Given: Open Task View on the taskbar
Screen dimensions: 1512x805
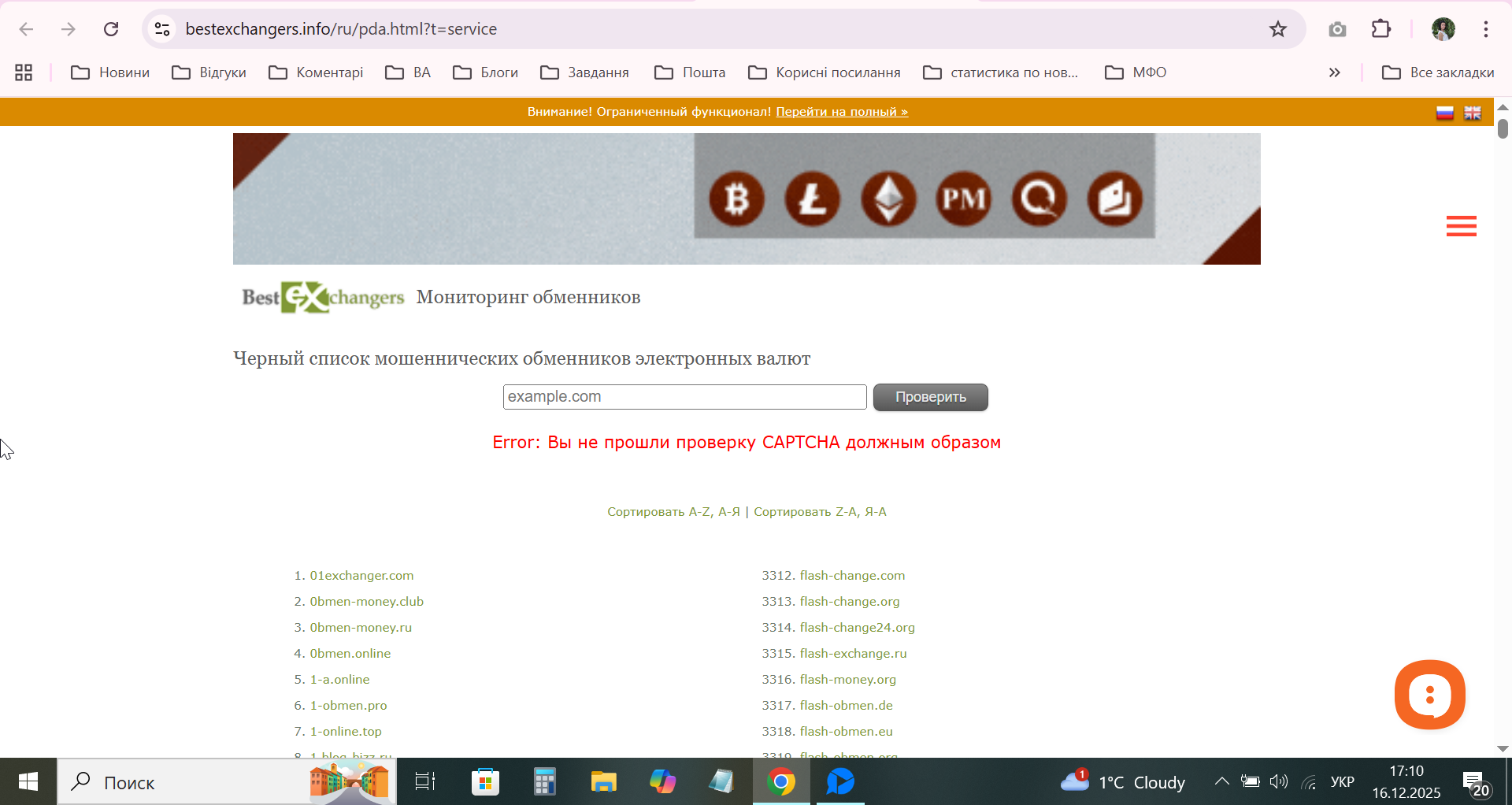Looking at the screenshot, I should 425,781.
